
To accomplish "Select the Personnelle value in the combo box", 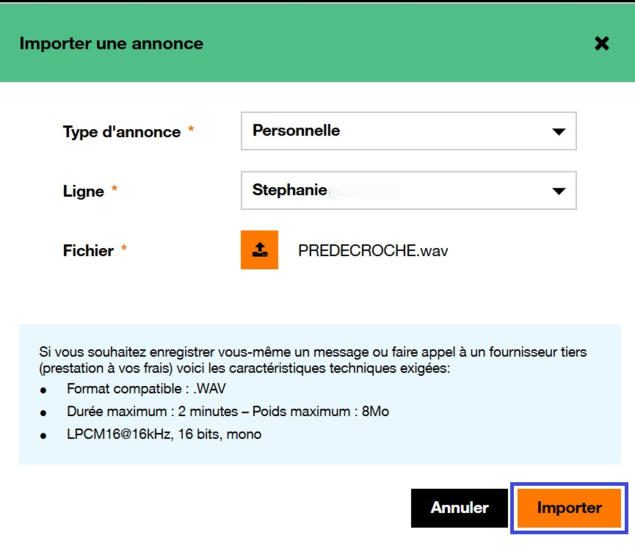I will (296, 131).
